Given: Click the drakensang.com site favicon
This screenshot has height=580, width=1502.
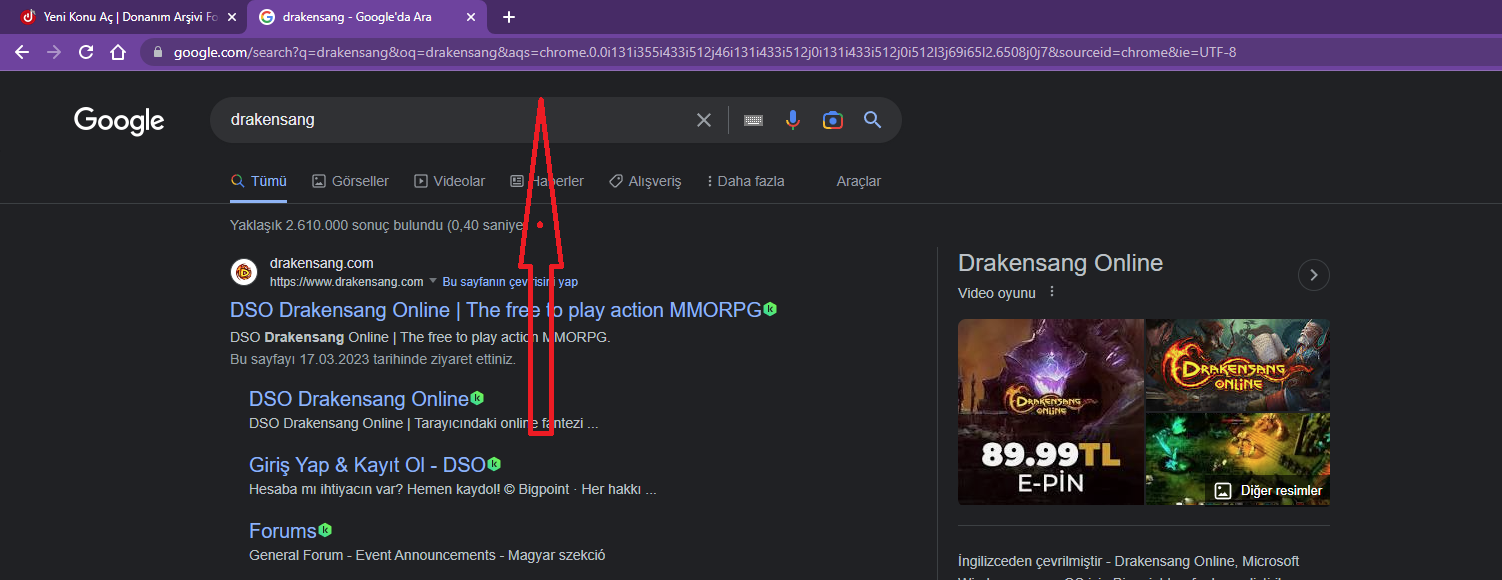Looking at the screenshot, I should coord(244,272).
